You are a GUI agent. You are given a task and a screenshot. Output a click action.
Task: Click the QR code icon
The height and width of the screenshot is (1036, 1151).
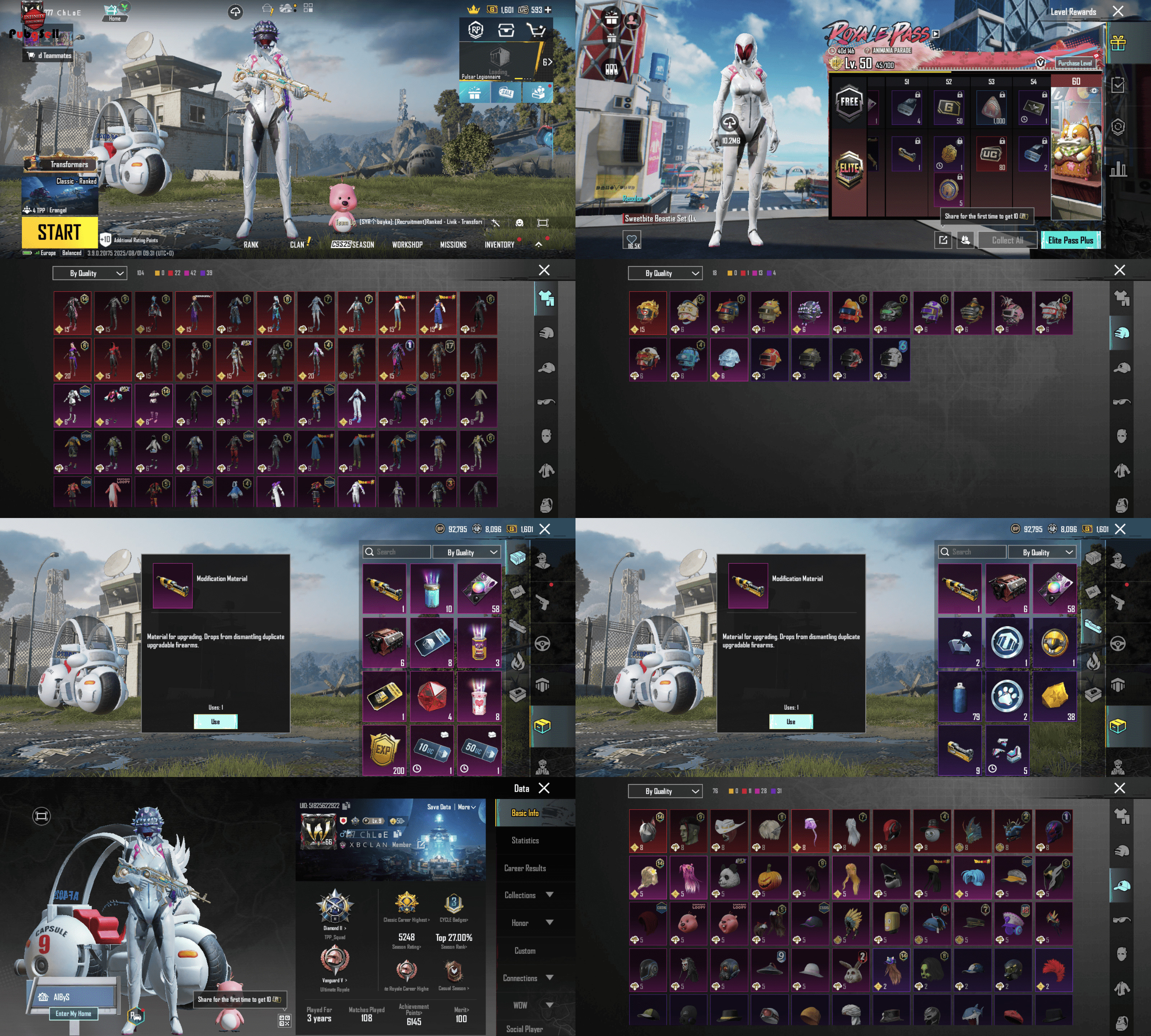285,1020
